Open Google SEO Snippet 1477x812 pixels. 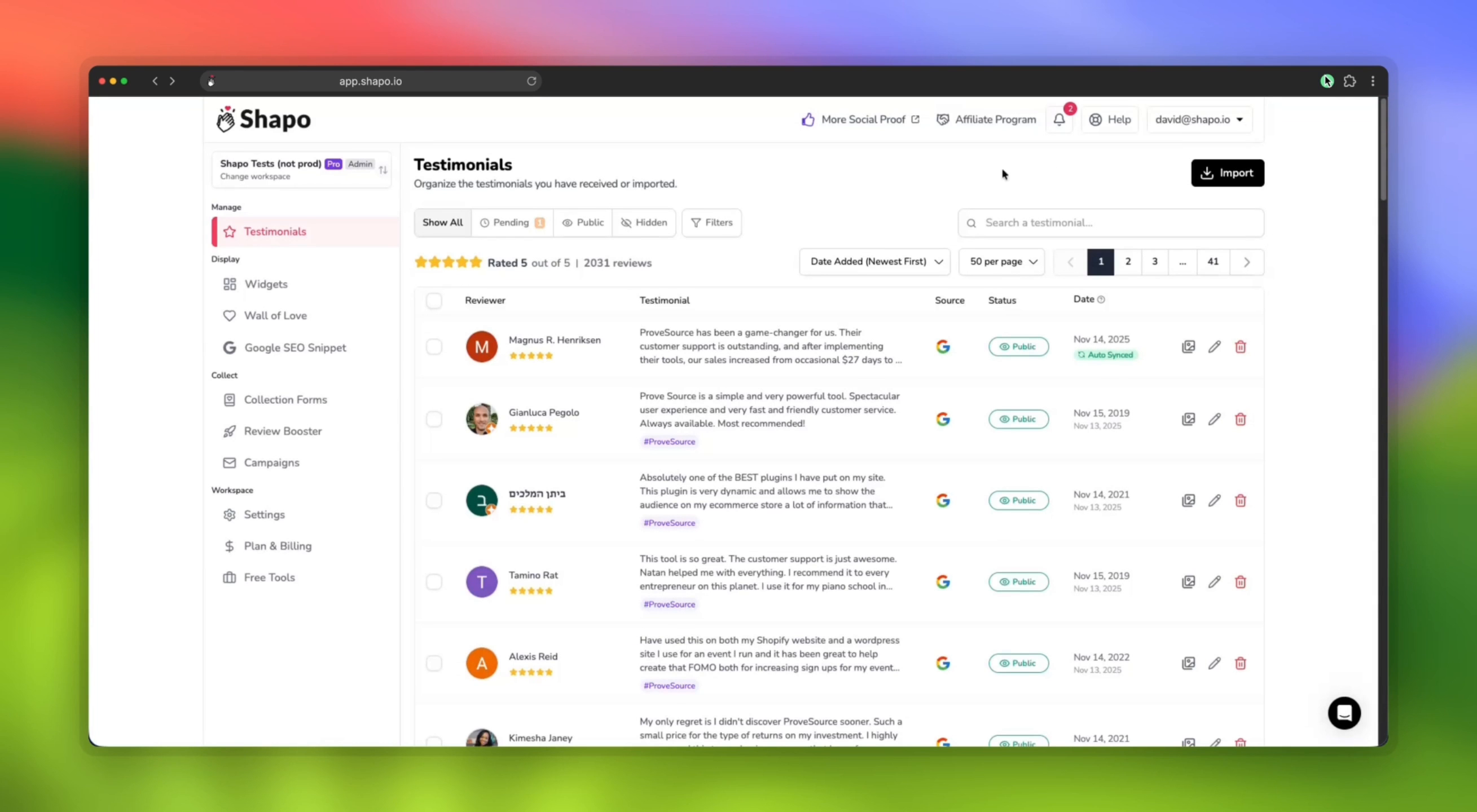tap(295, 347)
